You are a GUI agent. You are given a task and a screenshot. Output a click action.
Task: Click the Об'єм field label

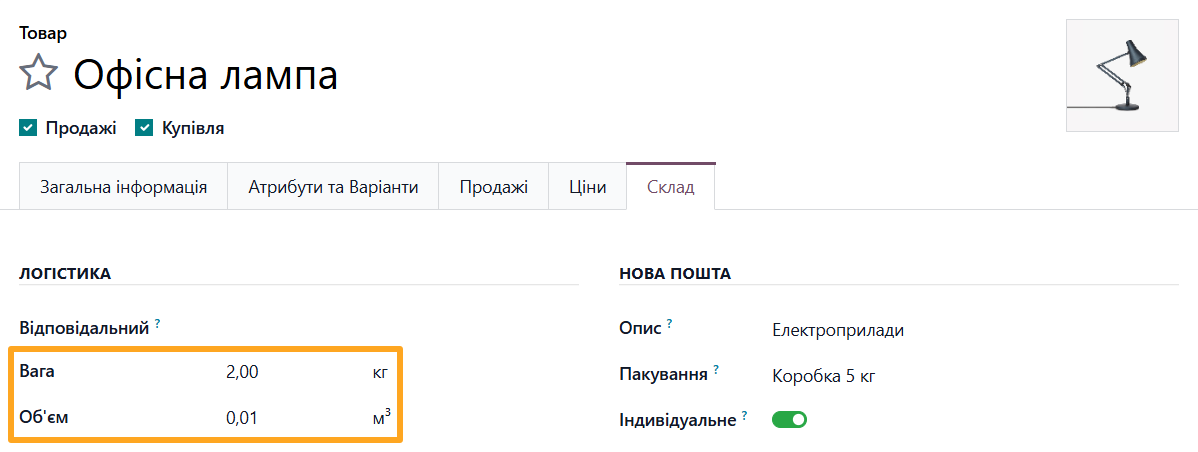44,418
